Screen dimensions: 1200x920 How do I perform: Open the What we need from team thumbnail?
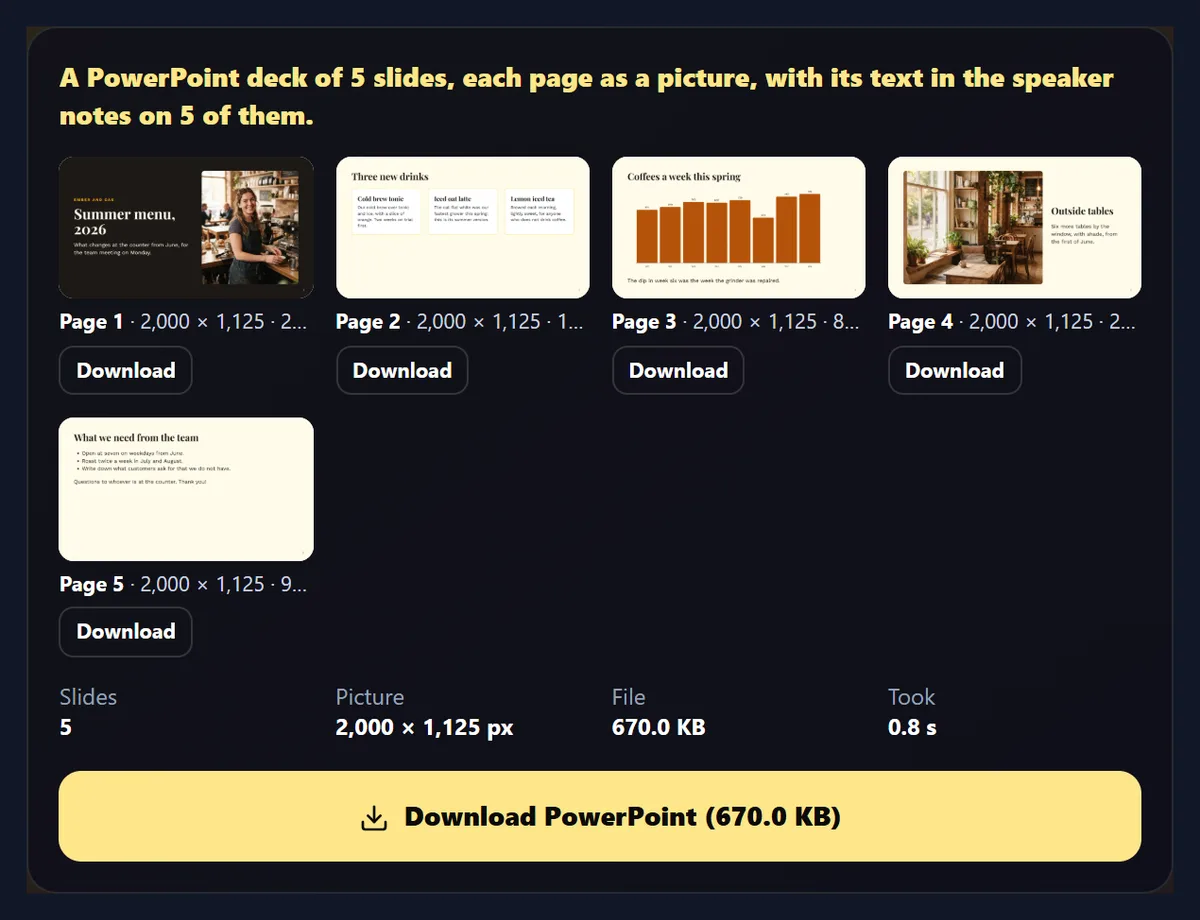pyautogui.click(x=186, y=489)
